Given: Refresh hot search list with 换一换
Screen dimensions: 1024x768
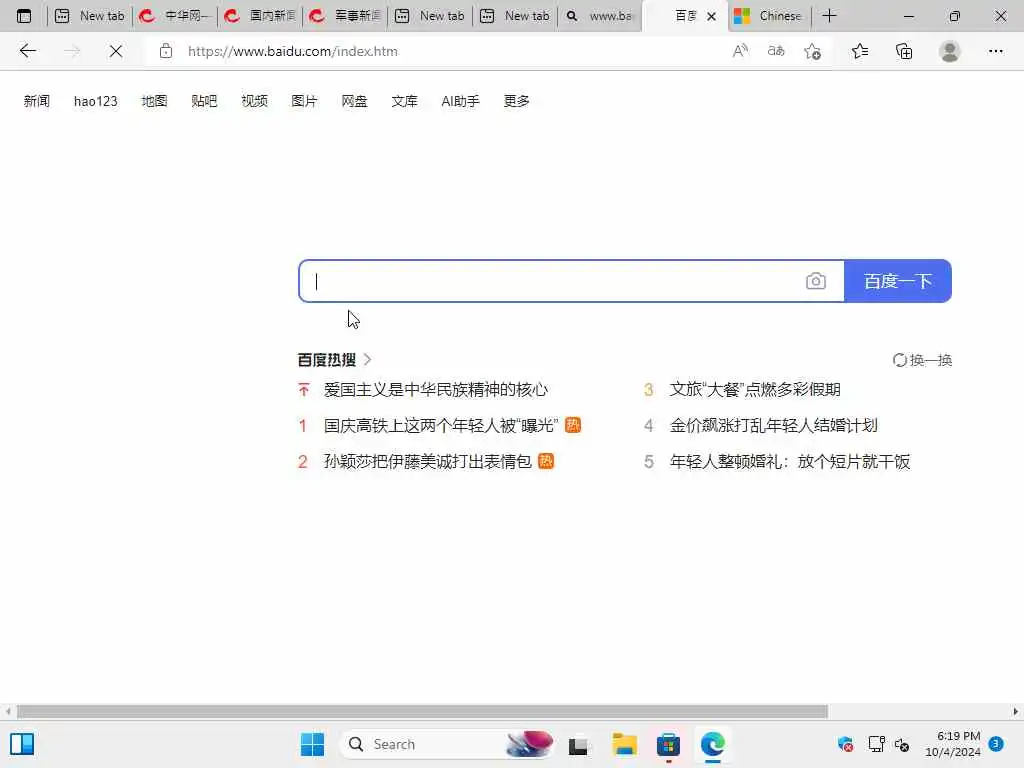Looking at the screenshot, I should pos(922,360).
